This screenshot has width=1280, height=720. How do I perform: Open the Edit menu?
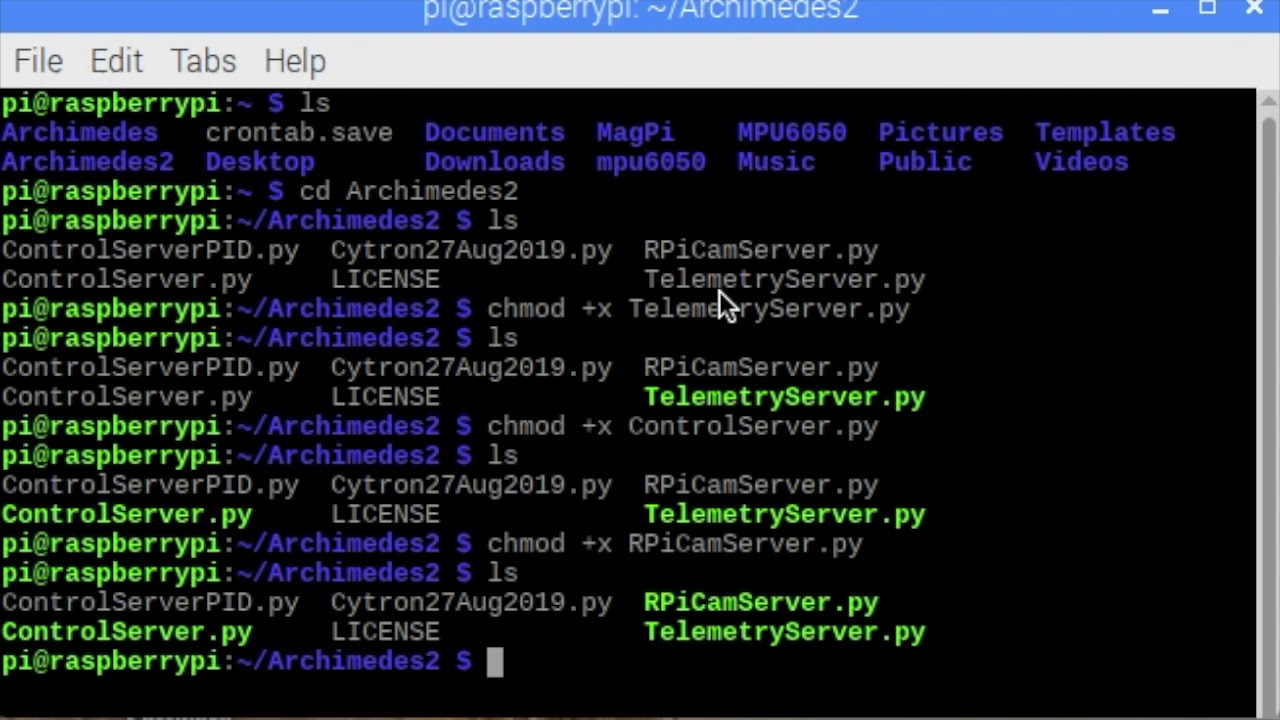(116, 61)
